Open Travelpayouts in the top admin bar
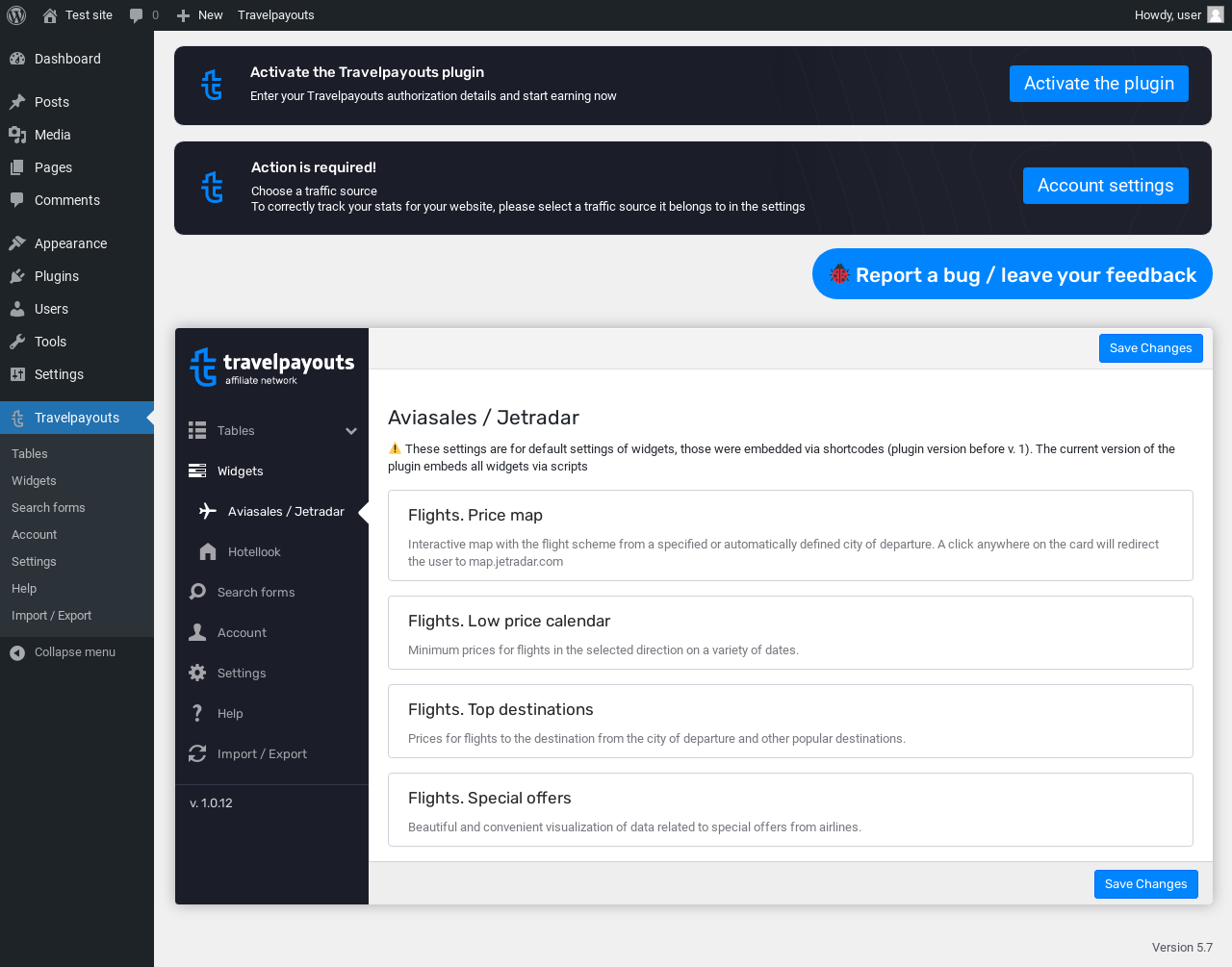 276,15
